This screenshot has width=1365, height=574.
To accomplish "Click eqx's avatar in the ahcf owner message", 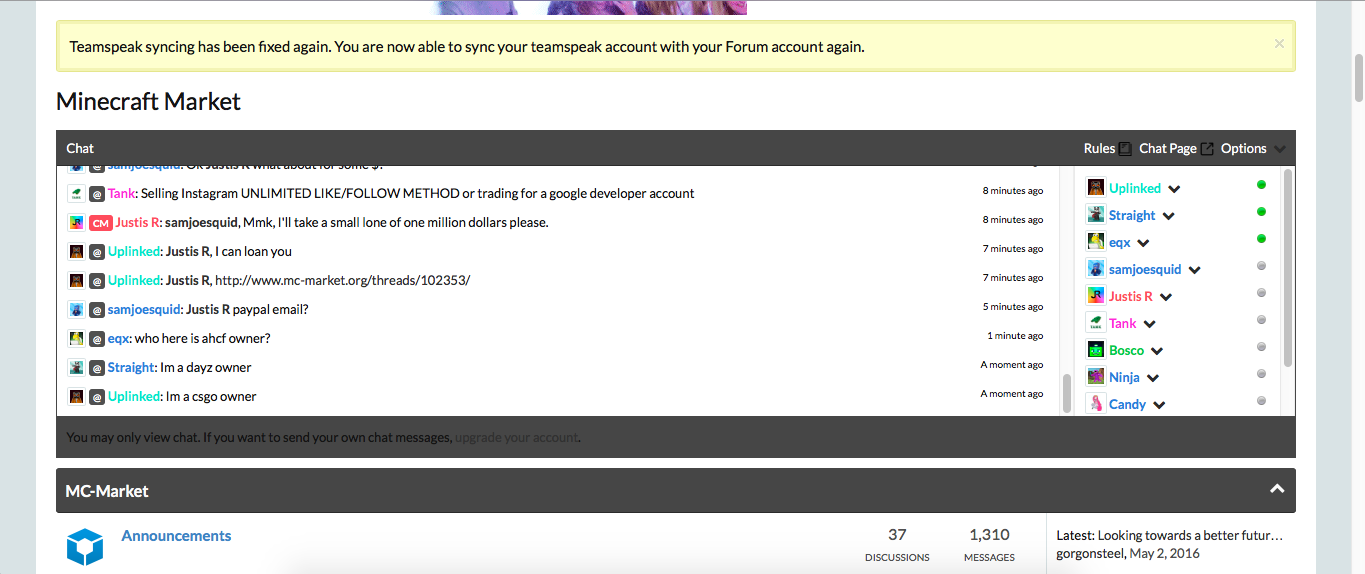I will coord(76,338).
